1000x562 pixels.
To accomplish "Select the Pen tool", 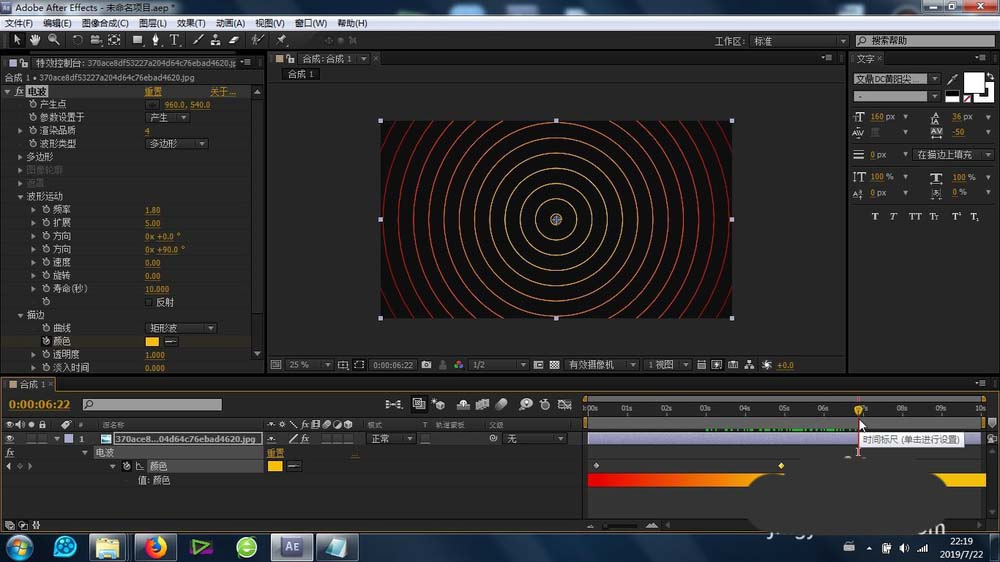I will pos(155,40).
